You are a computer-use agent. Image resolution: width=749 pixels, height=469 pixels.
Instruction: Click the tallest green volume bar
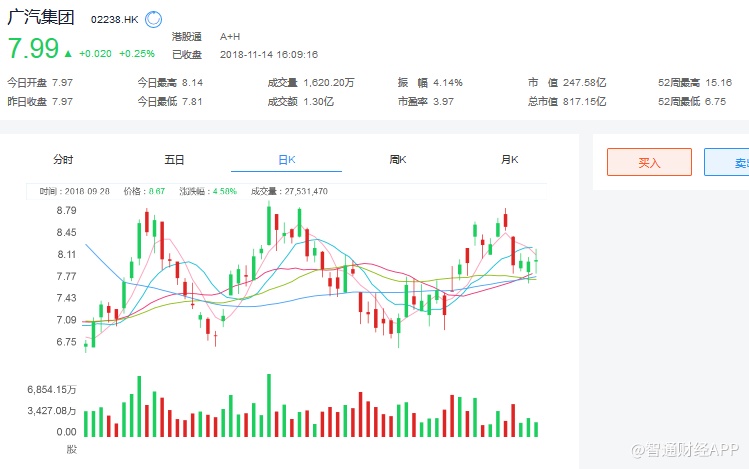pos(269,405)
